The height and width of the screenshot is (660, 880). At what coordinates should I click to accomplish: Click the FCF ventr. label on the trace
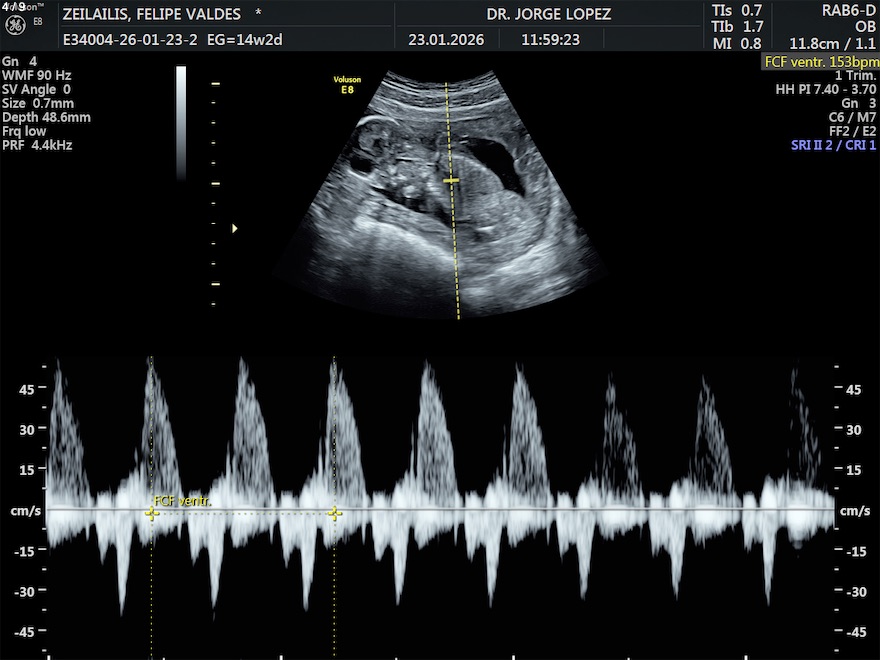click(x=182, y=500)
